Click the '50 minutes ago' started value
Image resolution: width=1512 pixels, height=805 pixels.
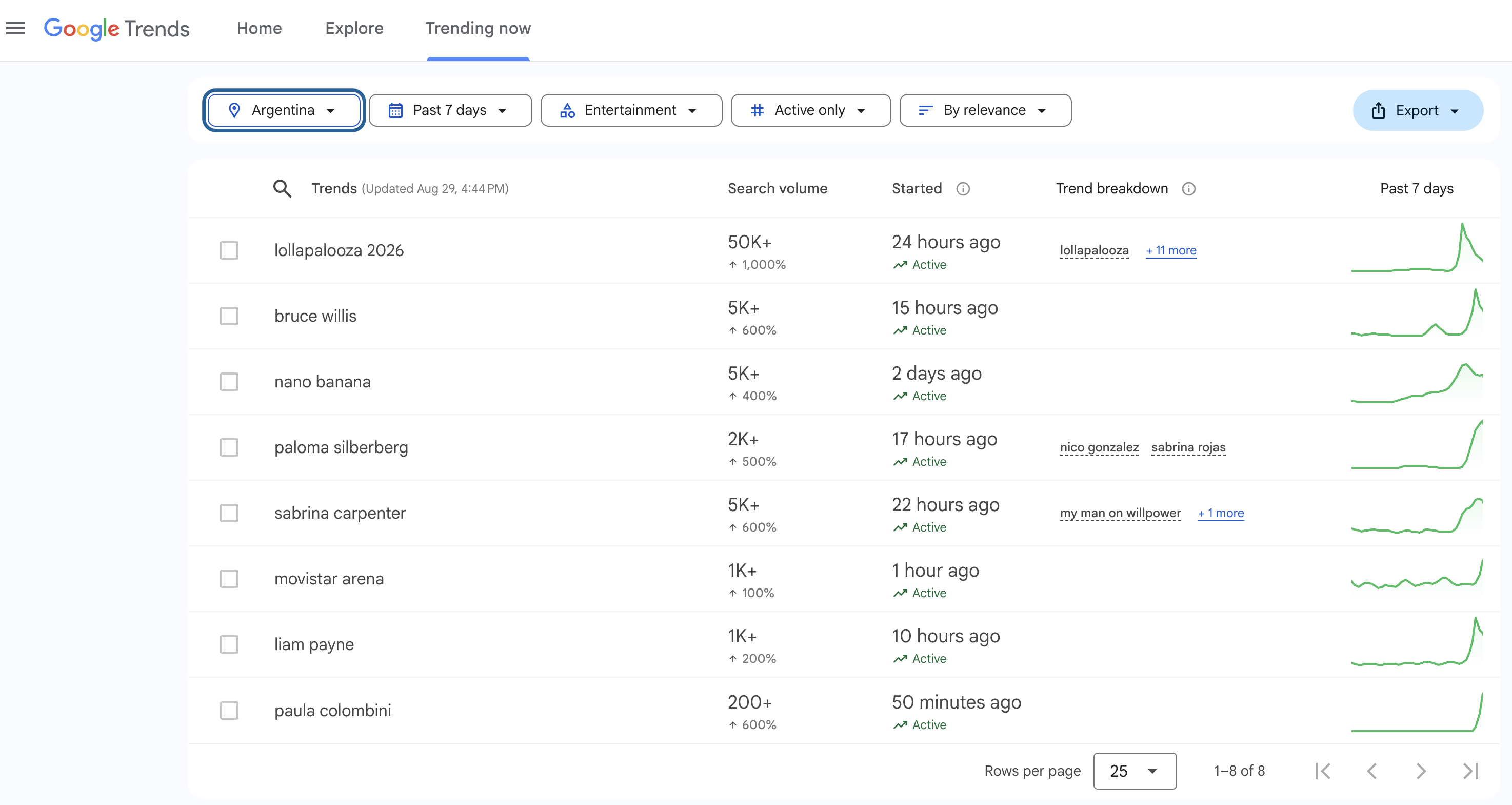pyautogui.click(x=957, y=702)
